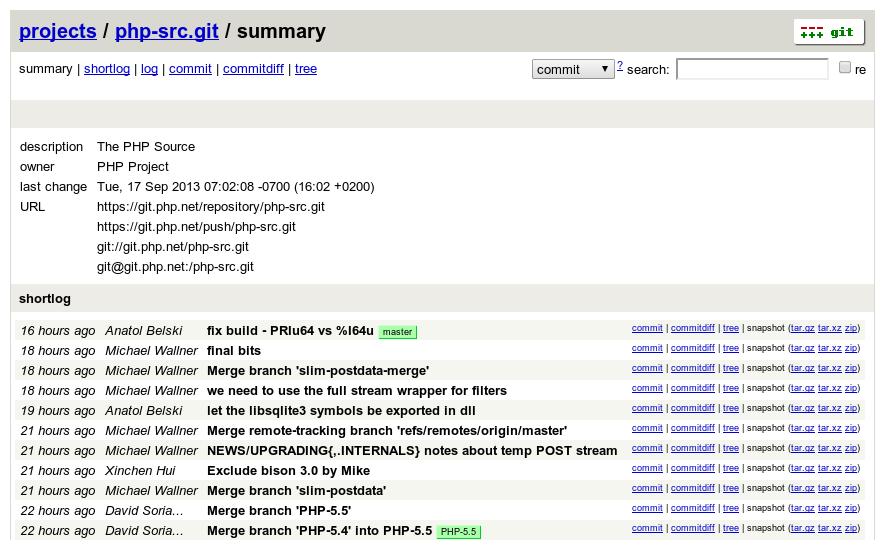Screen dimensions: 885x540
Task: Click the shortlog section heading
Action: point(45,298)
